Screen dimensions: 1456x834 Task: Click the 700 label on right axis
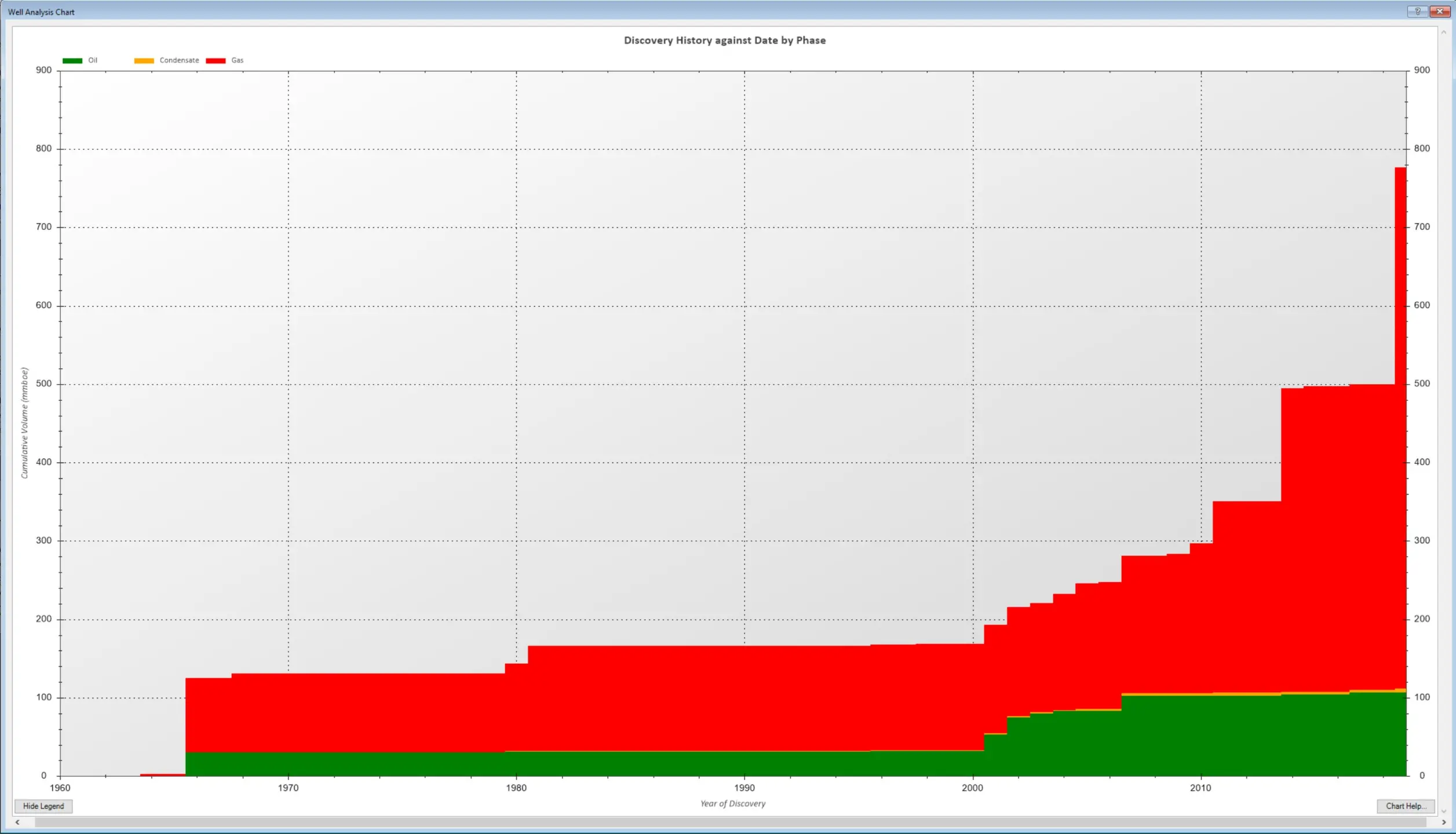point(1422,227)
